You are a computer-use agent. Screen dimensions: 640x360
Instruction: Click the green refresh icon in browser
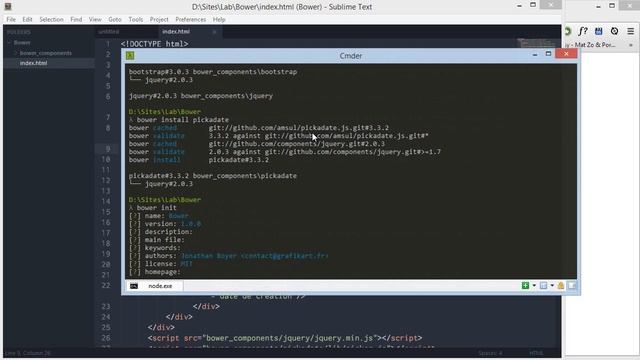tap(568, 31)
